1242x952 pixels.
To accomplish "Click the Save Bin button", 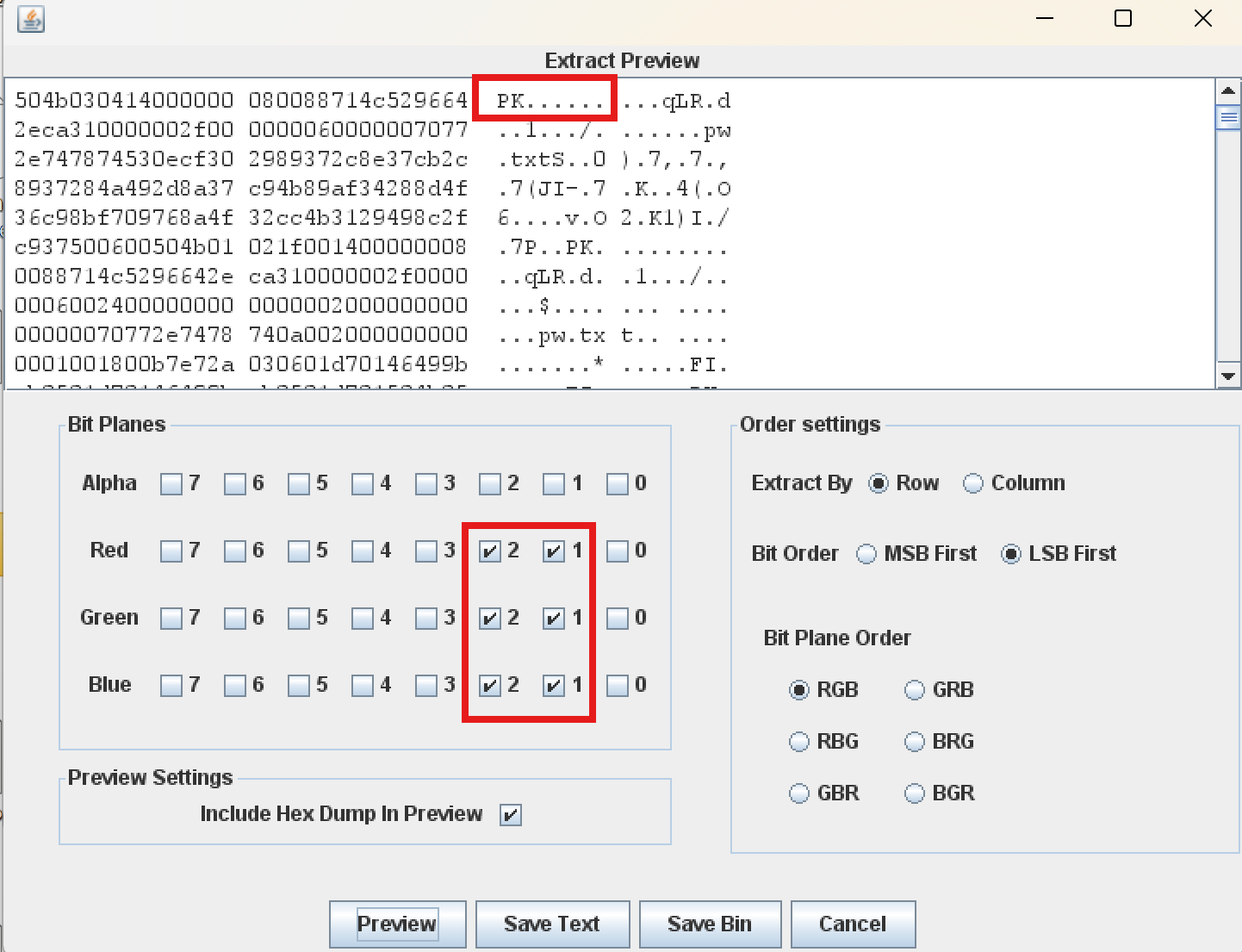I will click(710, 924).
